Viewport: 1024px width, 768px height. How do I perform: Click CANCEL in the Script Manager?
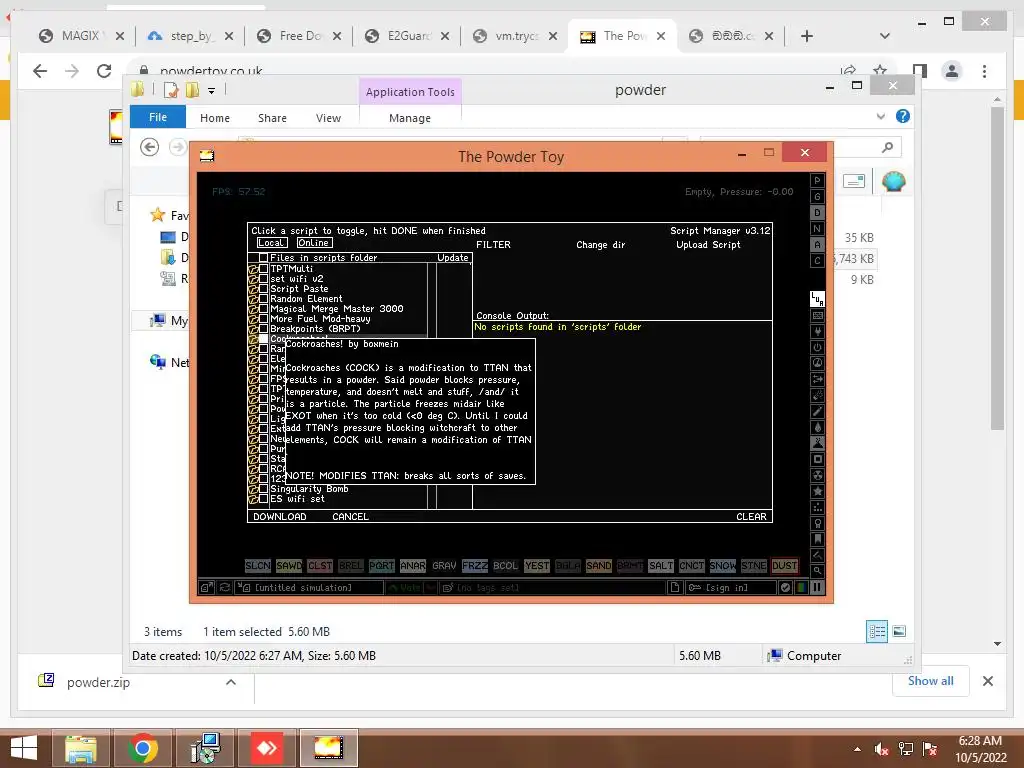[x=351, y=517]
